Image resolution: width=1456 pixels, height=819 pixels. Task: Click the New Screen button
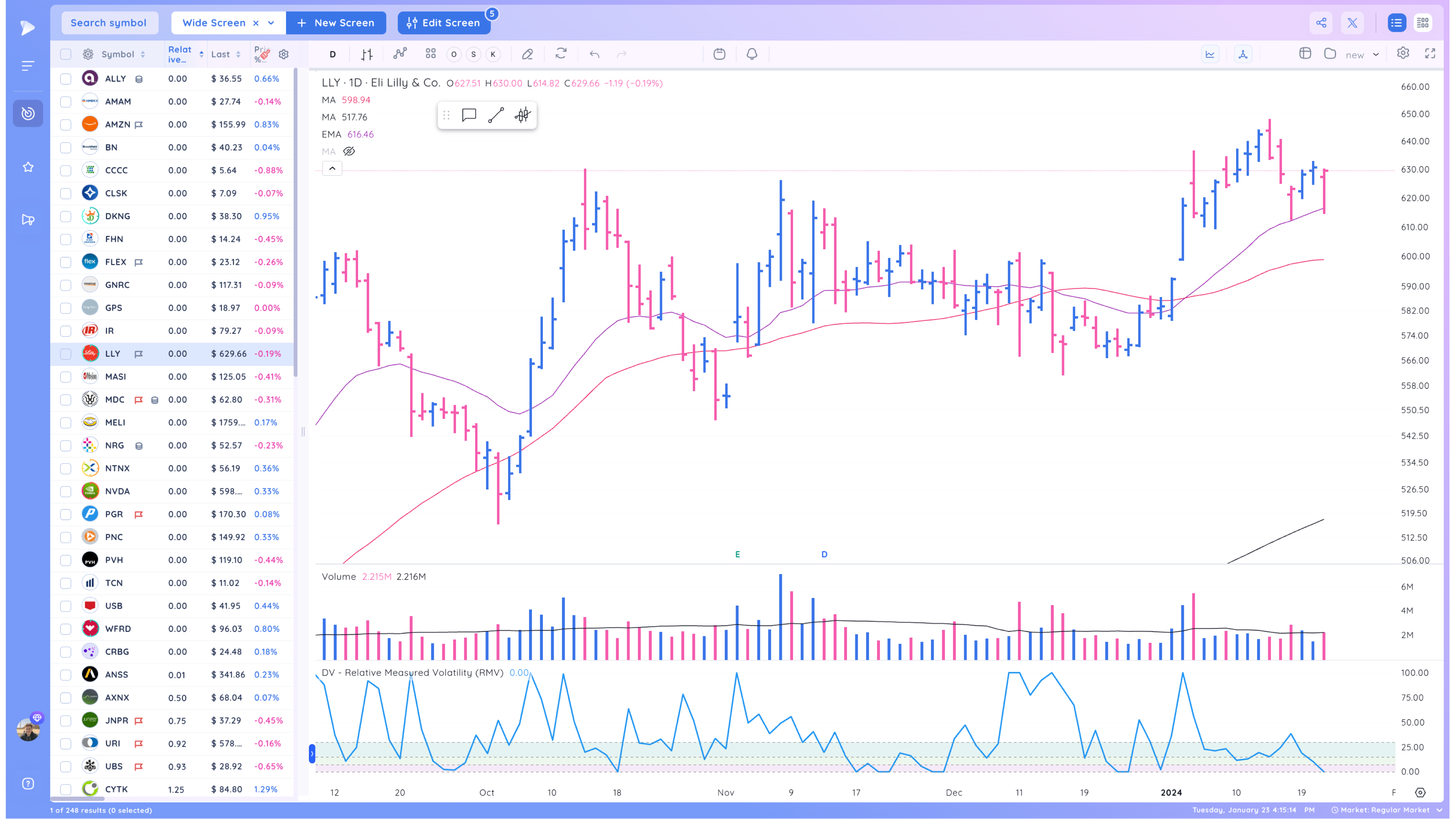(336, 22)
